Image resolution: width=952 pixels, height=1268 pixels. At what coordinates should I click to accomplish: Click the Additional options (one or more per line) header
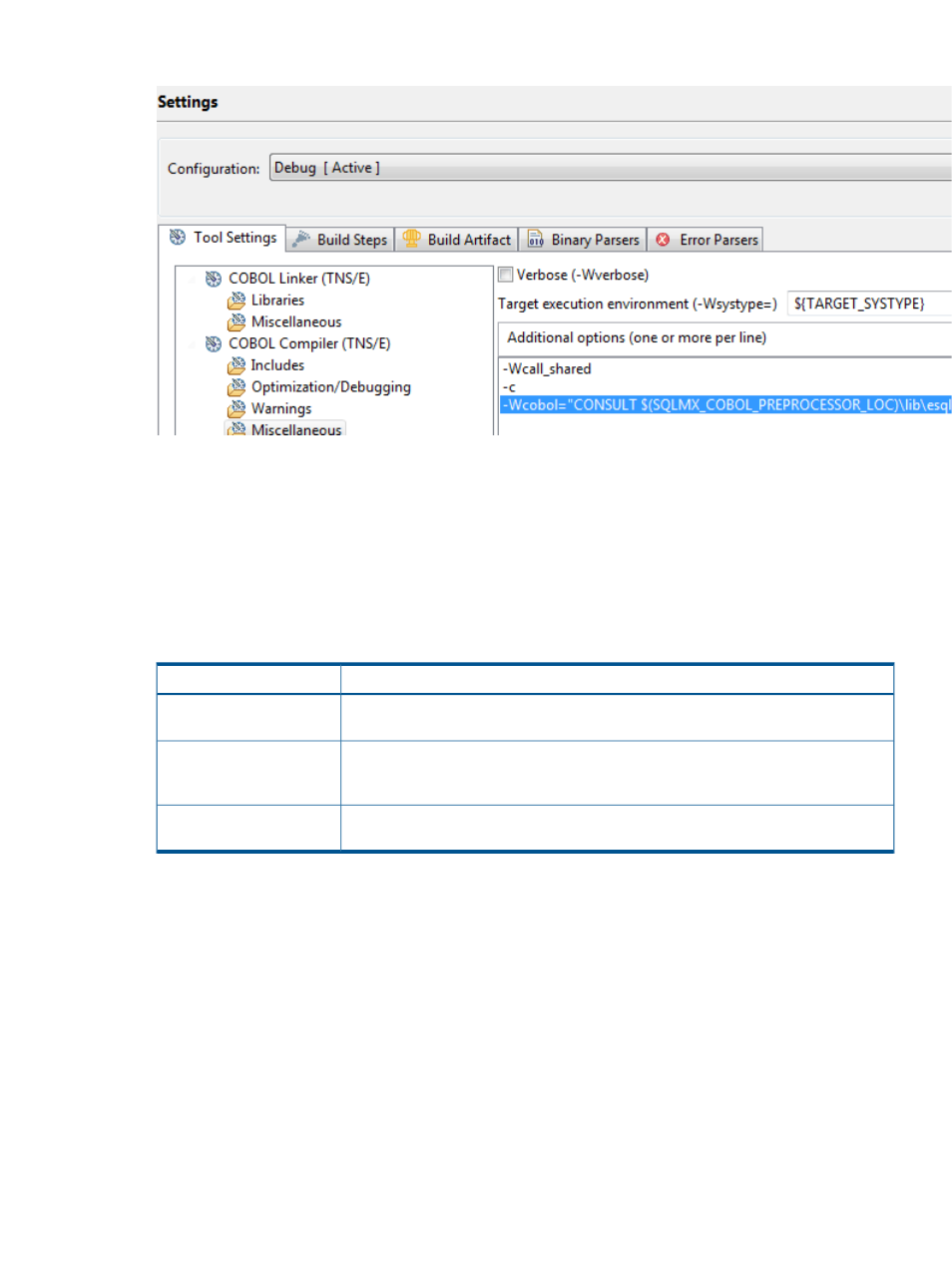pyautogui.click(x=637, y=337)
